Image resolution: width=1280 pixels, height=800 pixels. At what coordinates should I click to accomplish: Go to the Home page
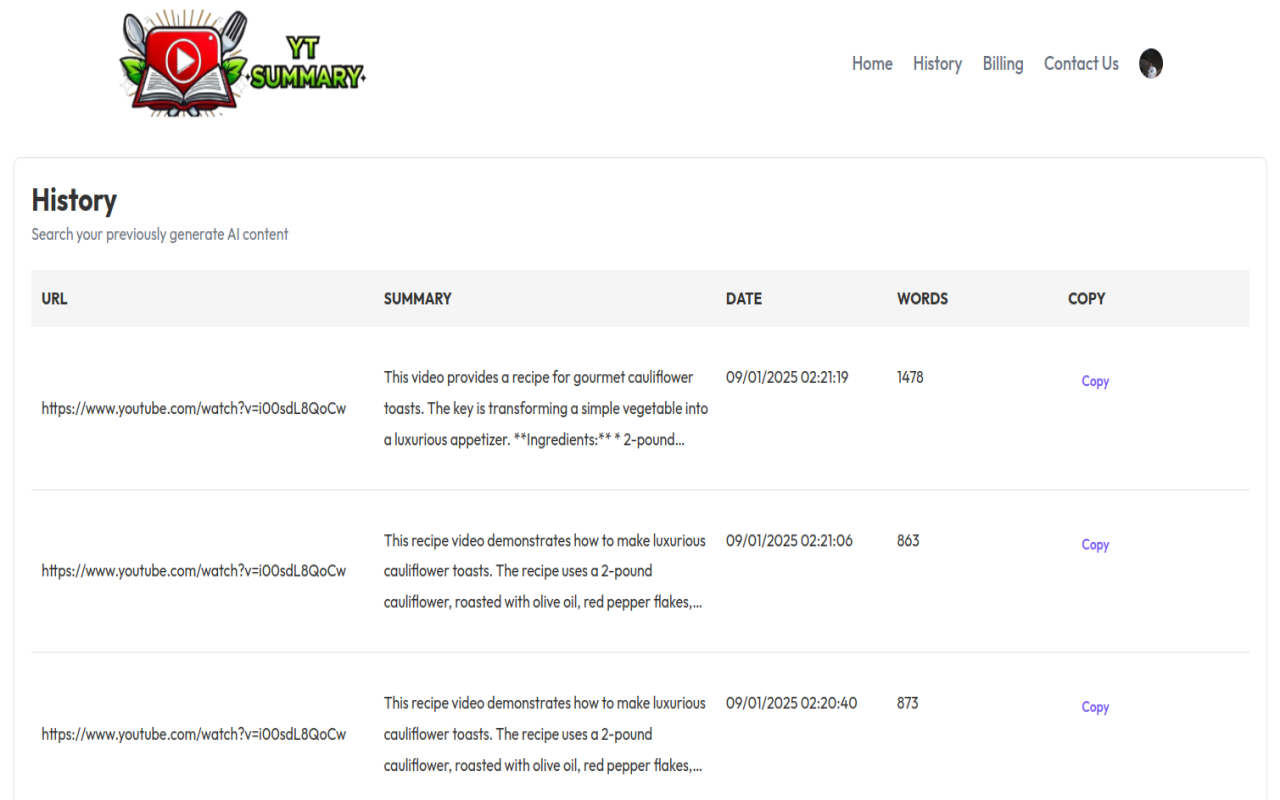click(872, 64)
